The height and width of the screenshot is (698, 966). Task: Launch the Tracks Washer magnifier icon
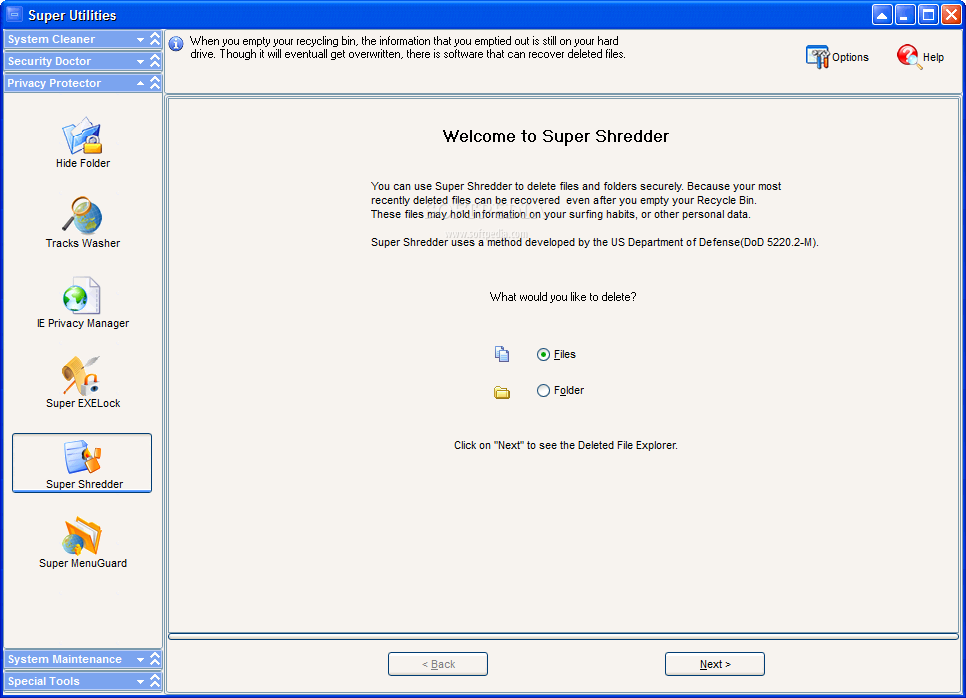click(x=82, y=215)
